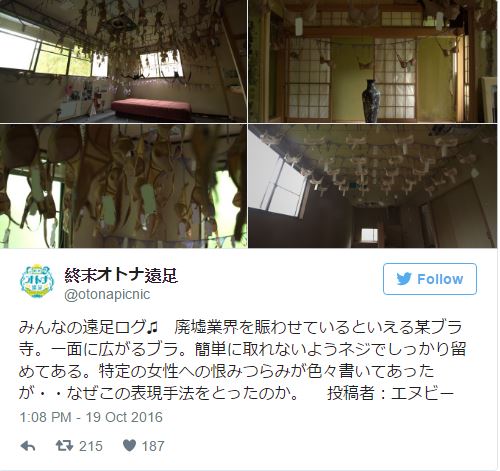
Task: Click the music note symbol in the tweet
Action: pyautogui.click(x=152, y=327)
